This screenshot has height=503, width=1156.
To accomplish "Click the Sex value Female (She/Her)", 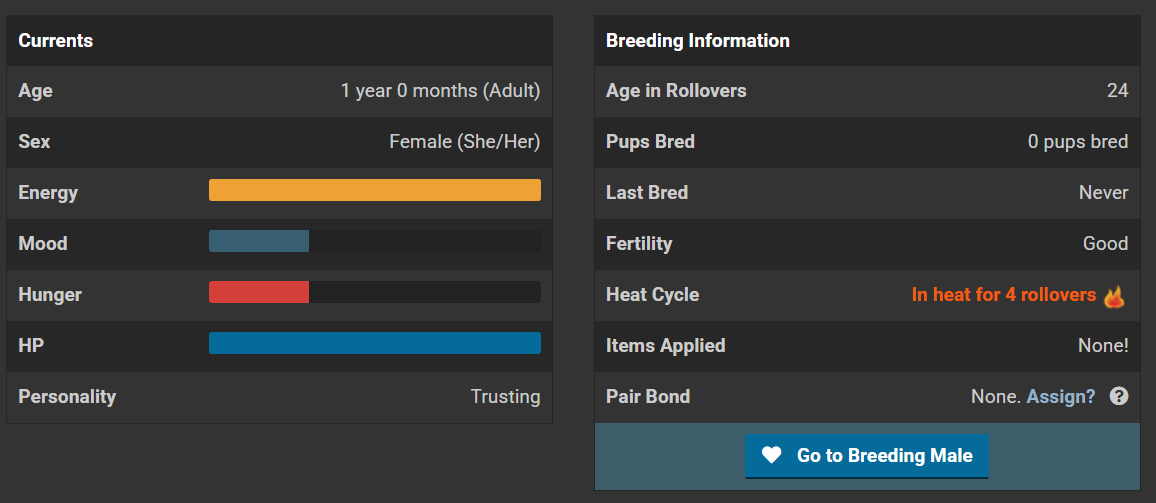I will [x=464, y=142].
